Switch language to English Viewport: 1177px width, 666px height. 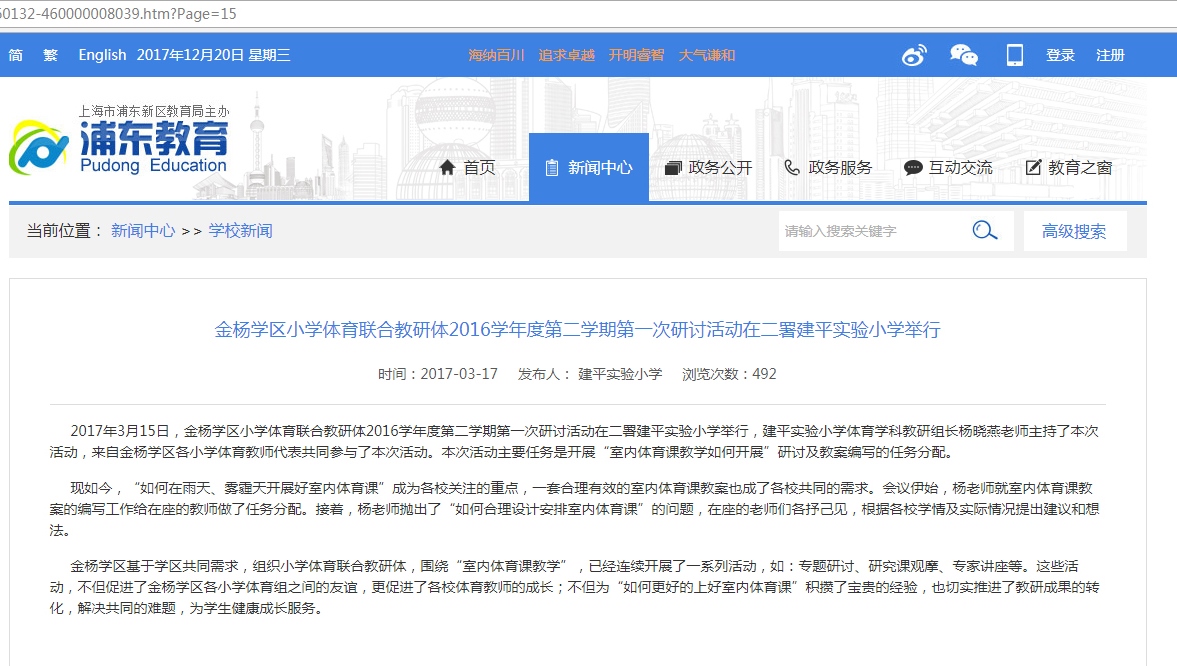(102, 55)
